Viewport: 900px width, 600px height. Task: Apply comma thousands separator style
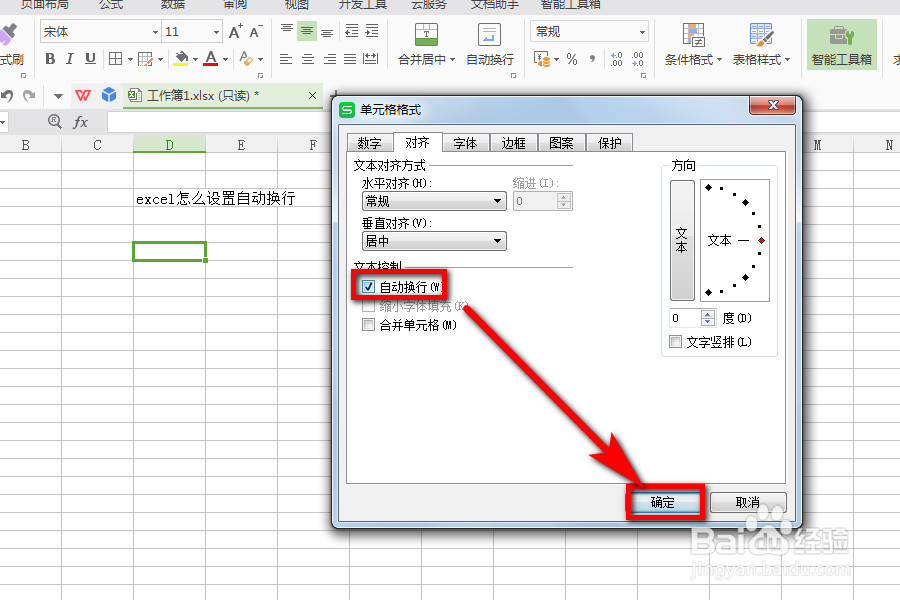click(x=592, y=59)
